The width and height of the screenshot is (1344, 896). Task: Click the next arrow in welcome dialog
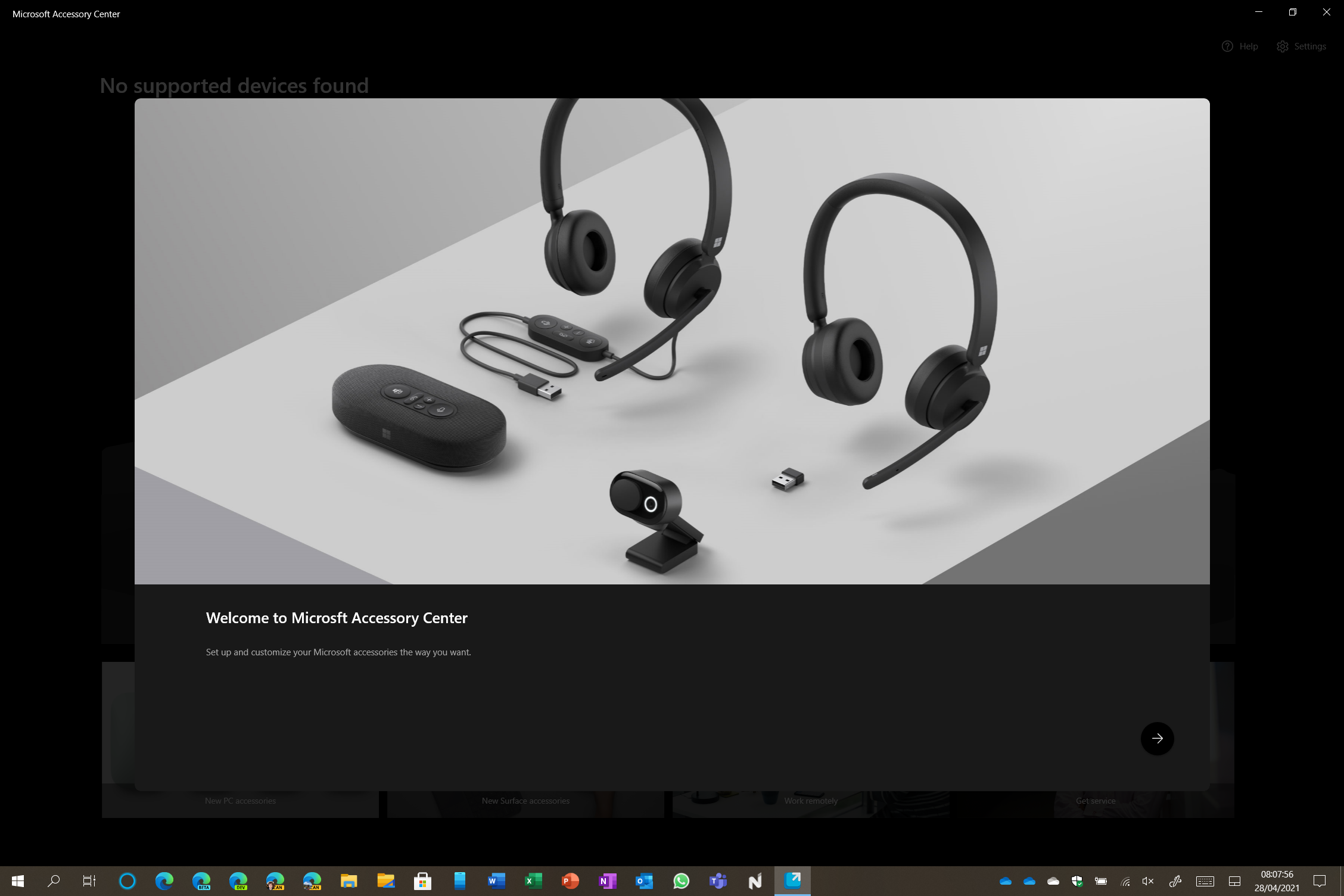(1157, 739)
